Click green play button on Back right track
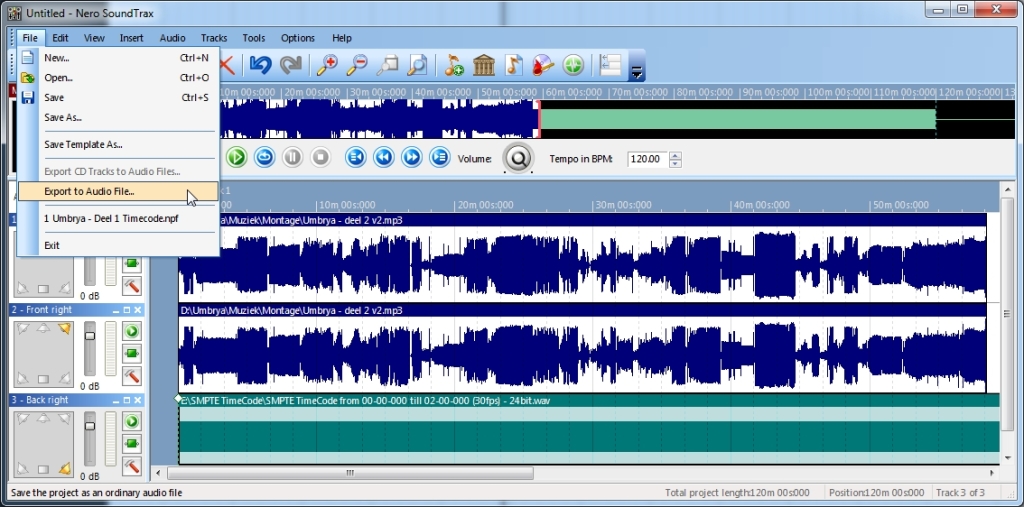The image size is (1024, 507). click(x=132, y=421)
